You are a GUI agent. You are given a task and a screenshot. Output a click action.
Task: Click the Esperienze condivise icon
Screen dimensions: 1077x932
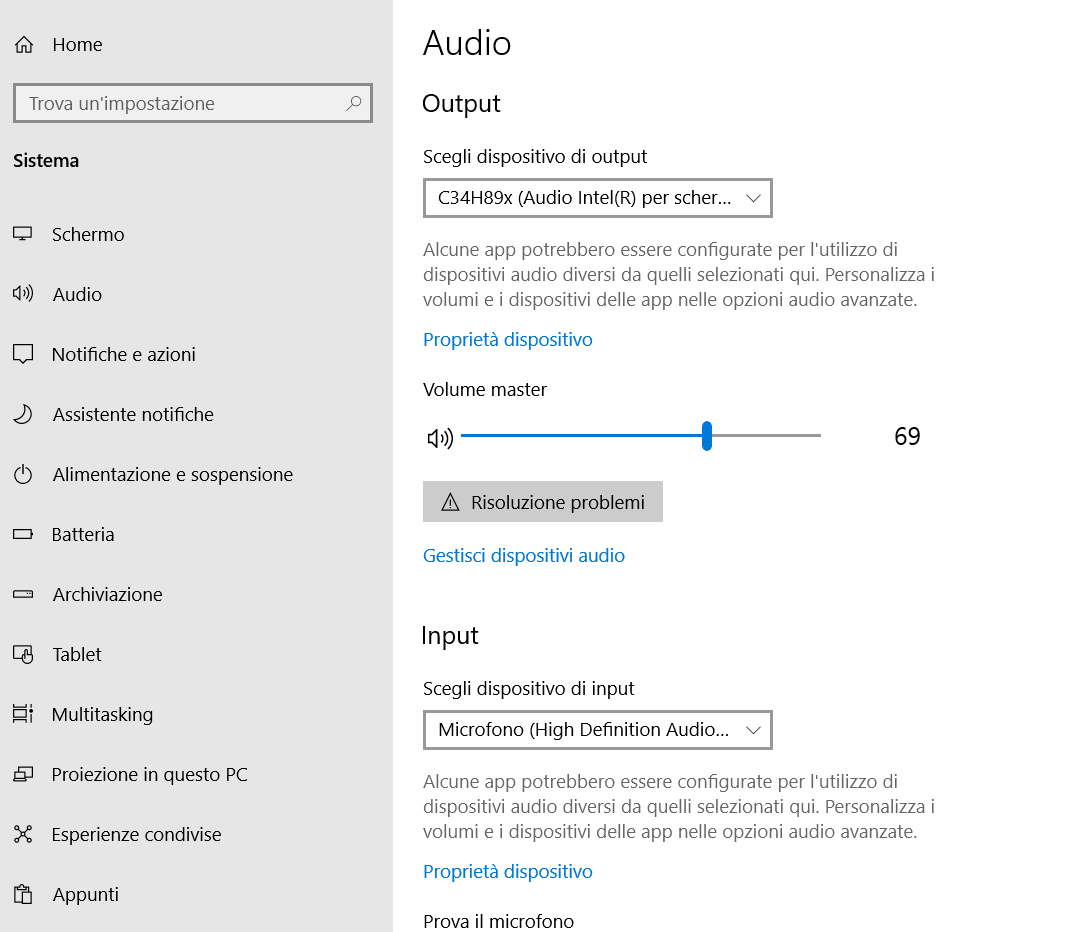click(25, 834)
